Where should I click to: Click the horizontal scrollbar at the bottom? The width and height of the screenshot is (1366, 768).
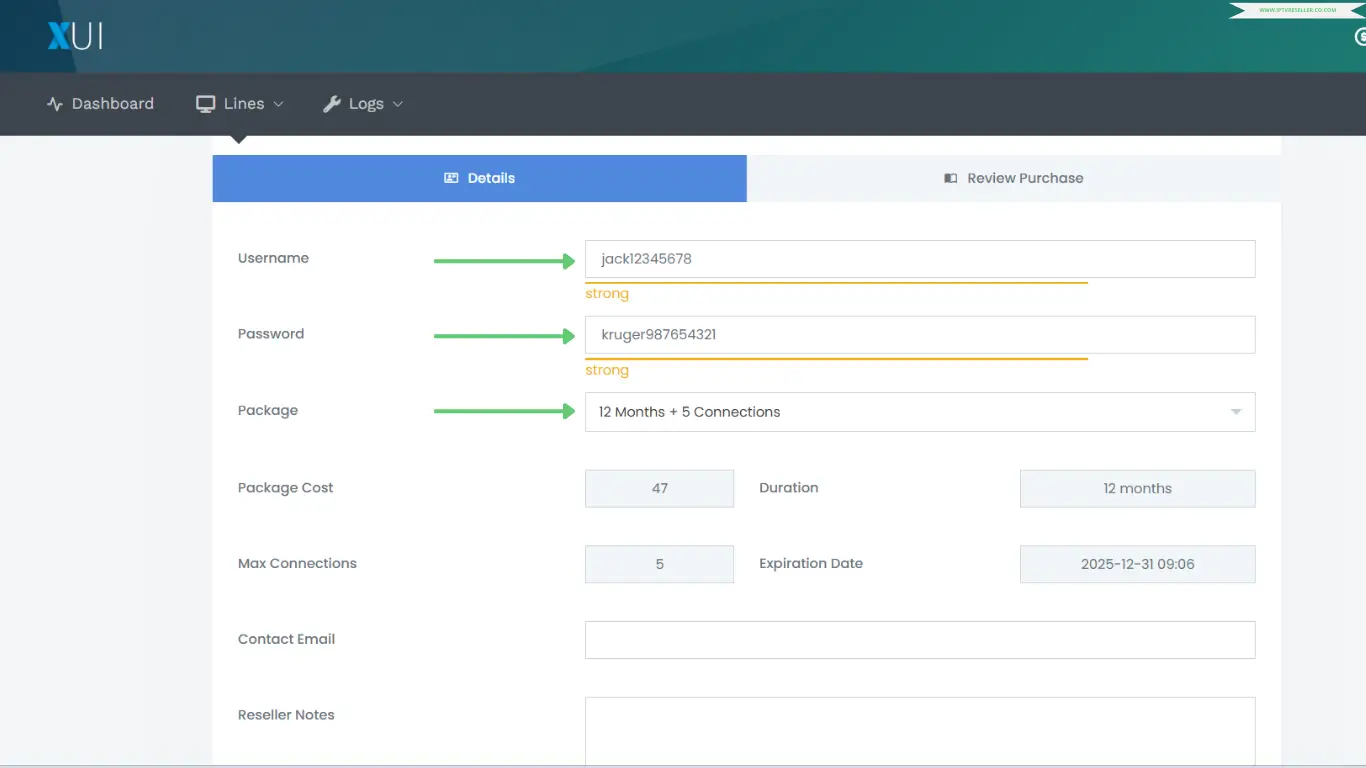pos(683,765)
